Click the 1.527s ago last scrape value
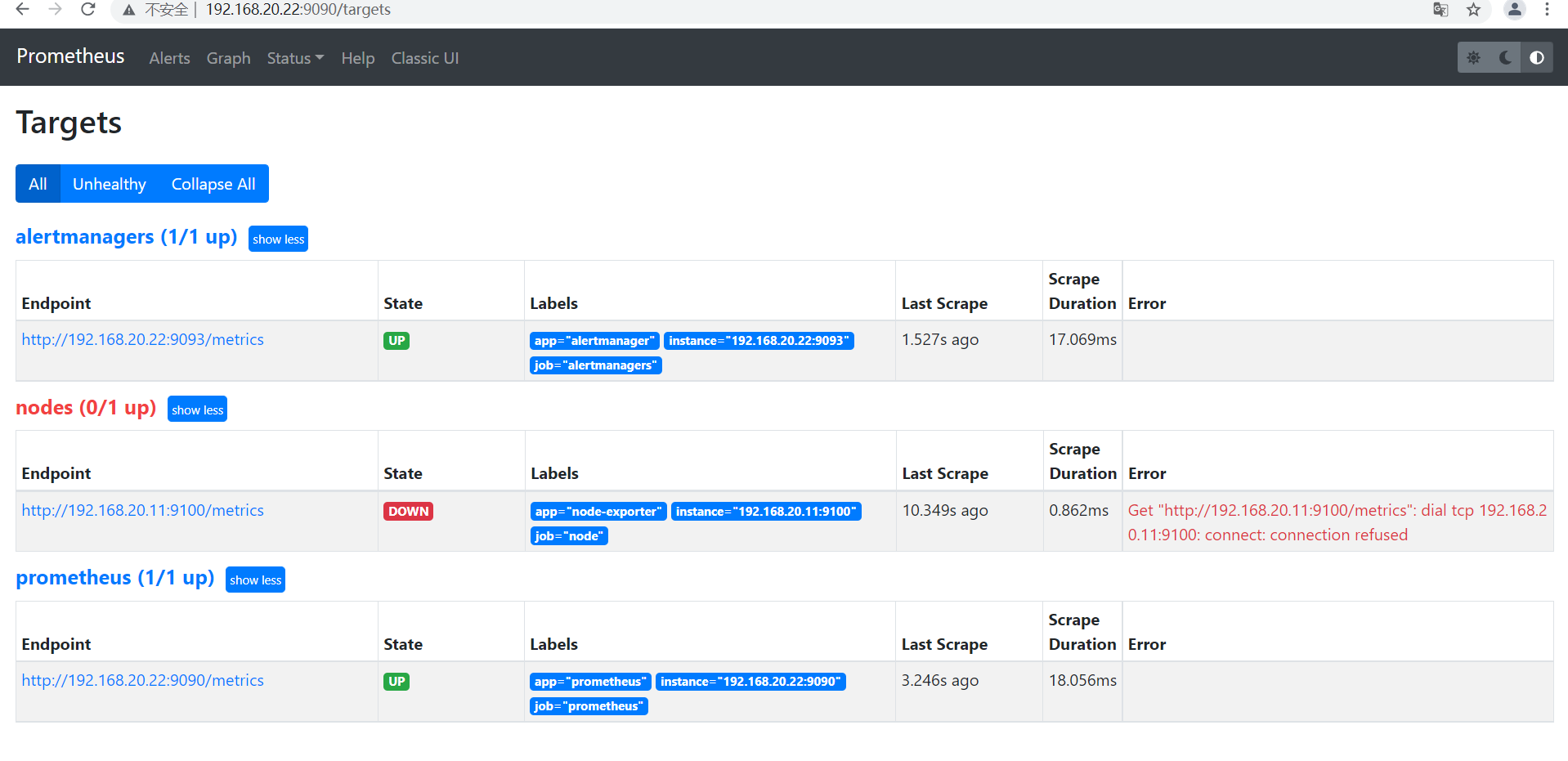 (940, 339)
